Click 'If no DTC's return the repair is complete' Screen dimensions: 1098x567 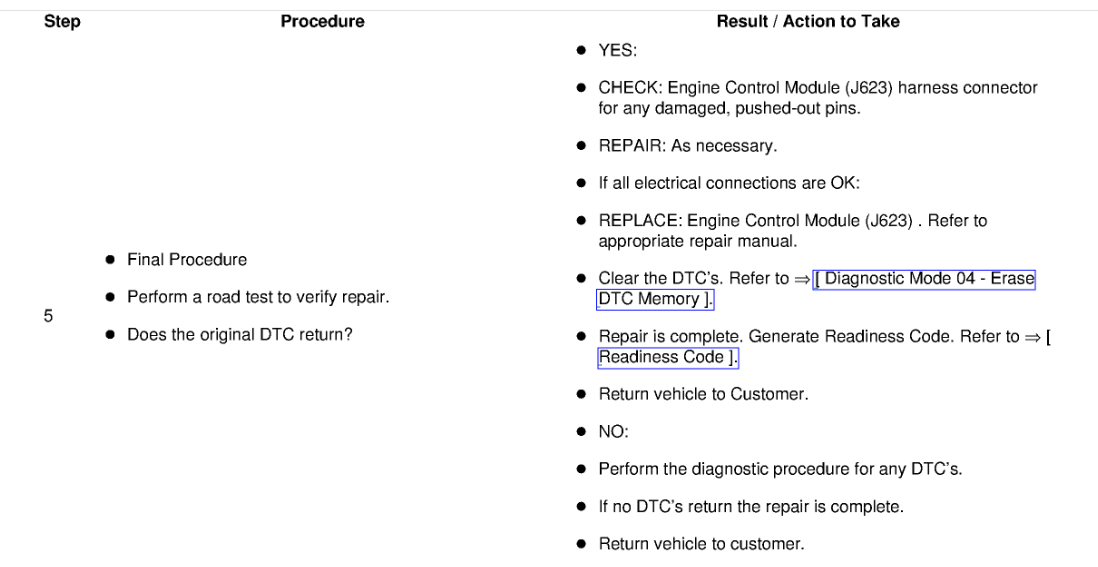pos(750,507)
